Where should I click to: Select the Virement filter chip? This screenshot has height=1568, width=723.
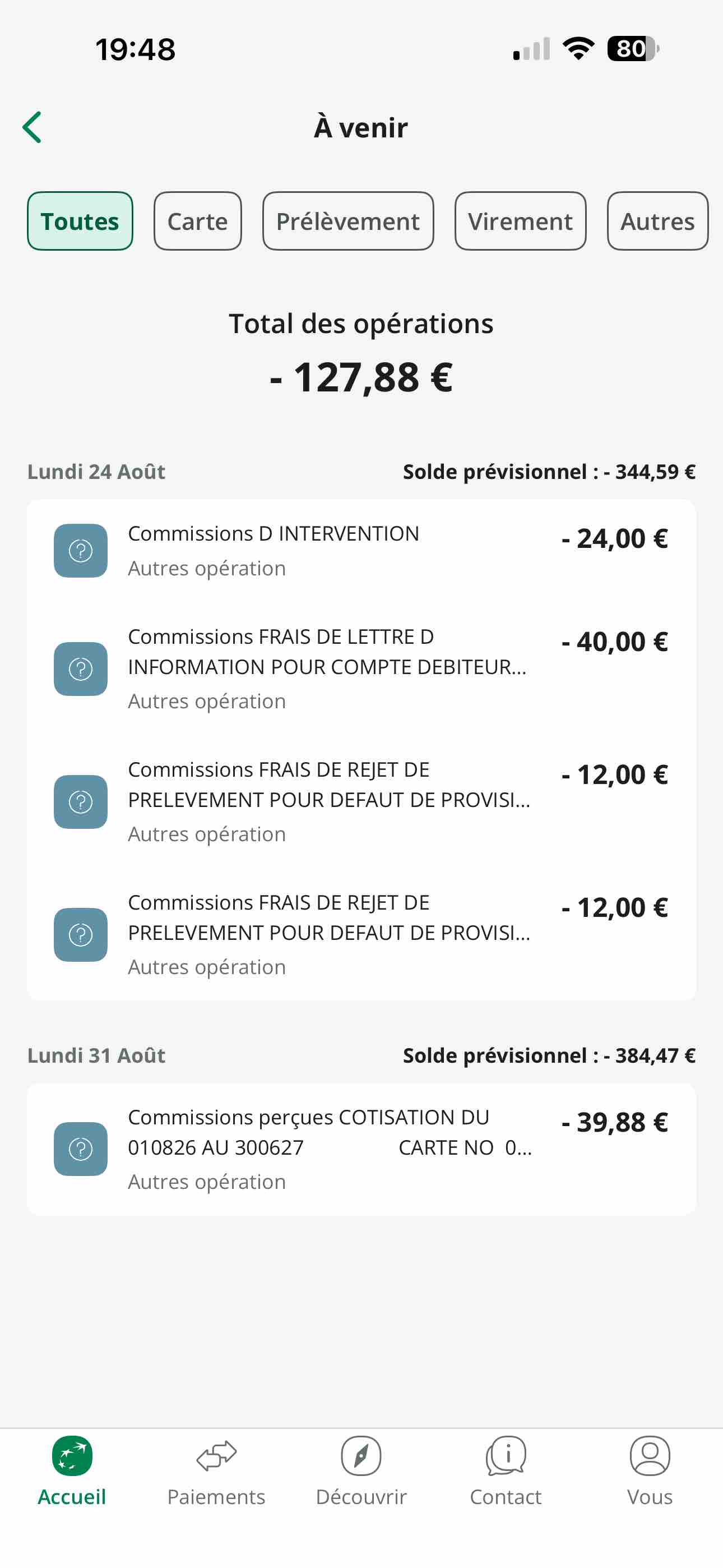[520, 221]
